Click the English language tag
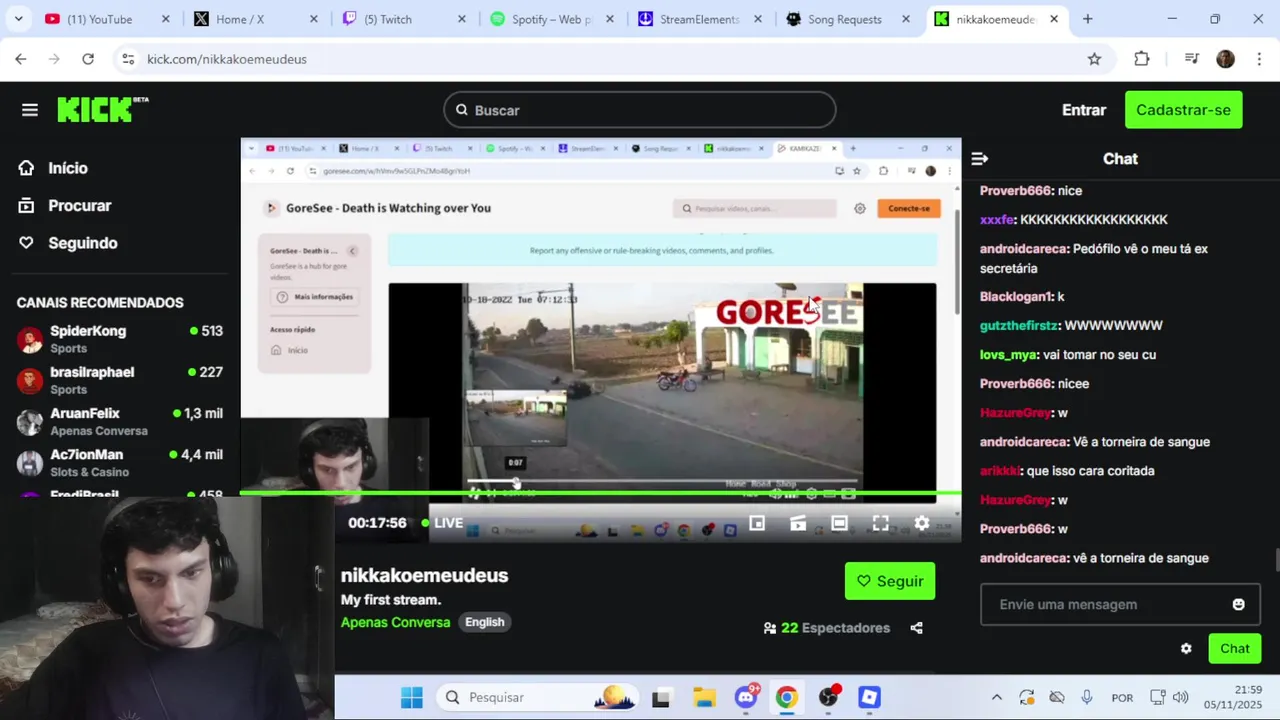1280x720 pixels. point(485,622)
